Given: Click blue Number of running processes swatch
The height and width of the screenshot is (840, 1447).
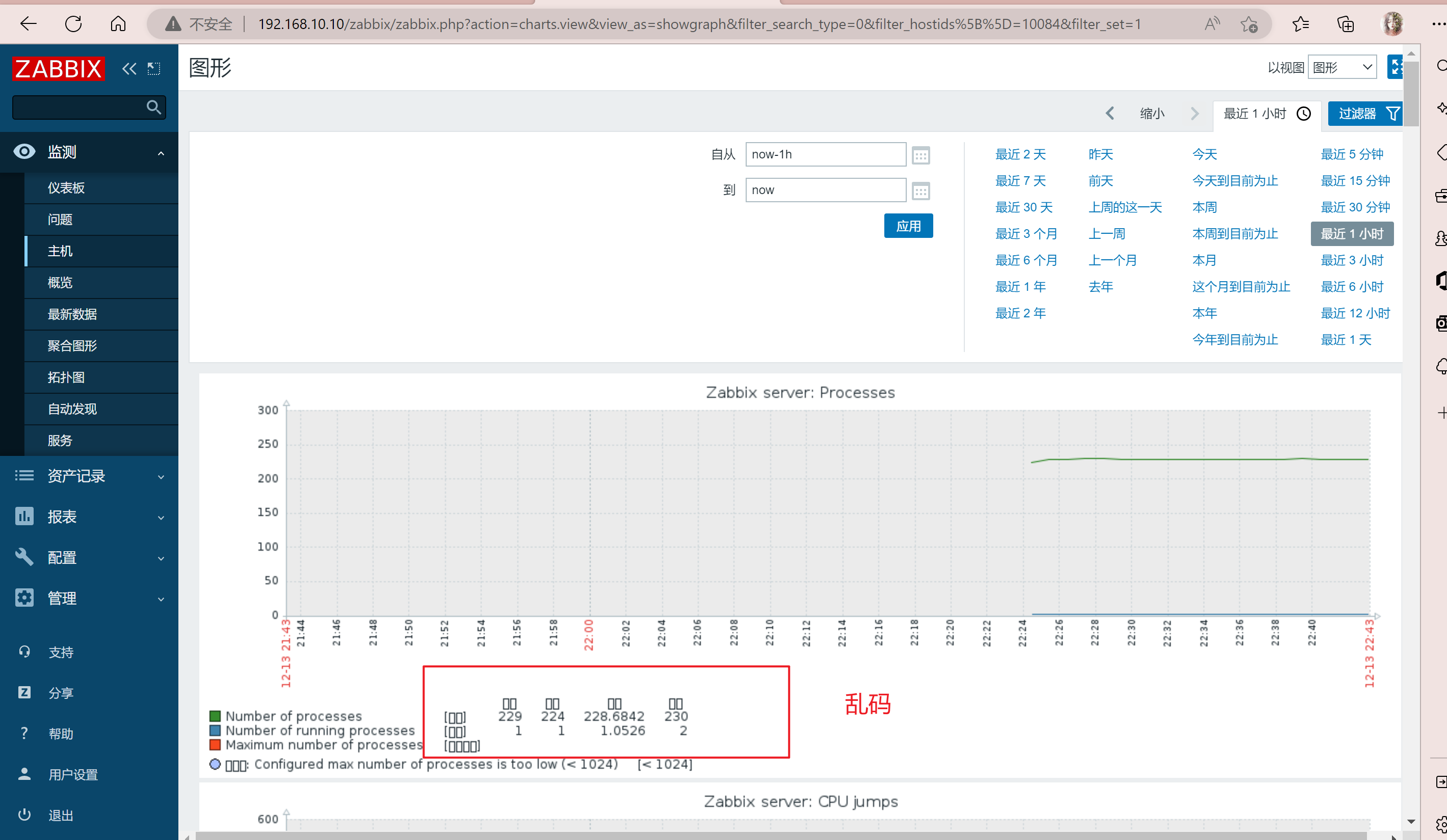Looking at the screenshot, I should tap(215, 730).
